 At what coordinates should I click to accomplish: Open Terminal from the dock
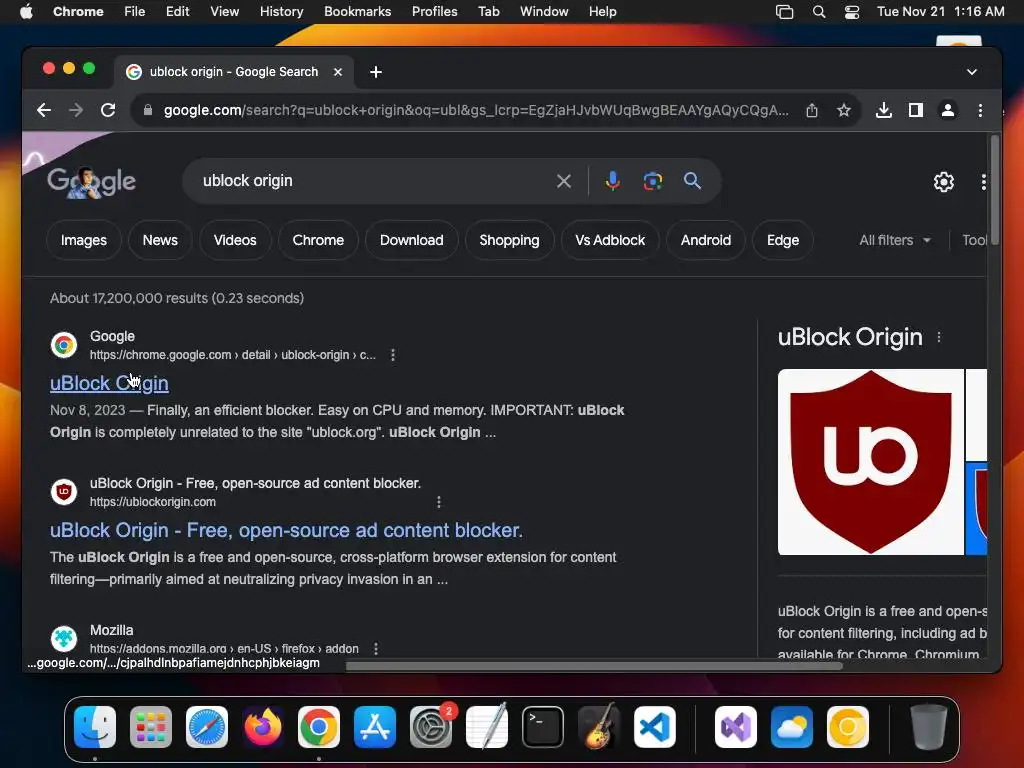tap(543, 727)
